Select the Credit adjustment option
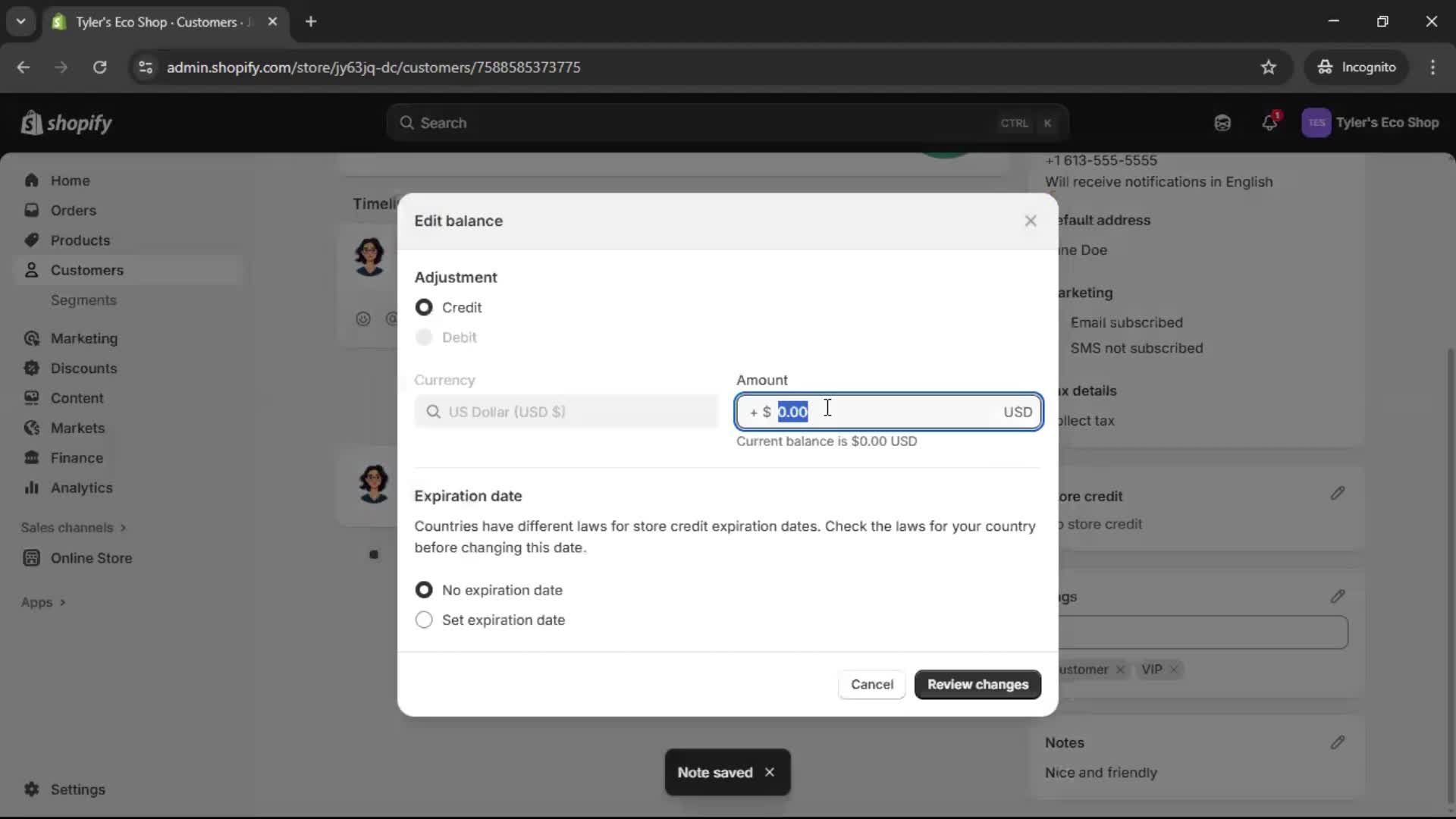The width and height of the screenshot is (1456, 819). coord(424,307)
